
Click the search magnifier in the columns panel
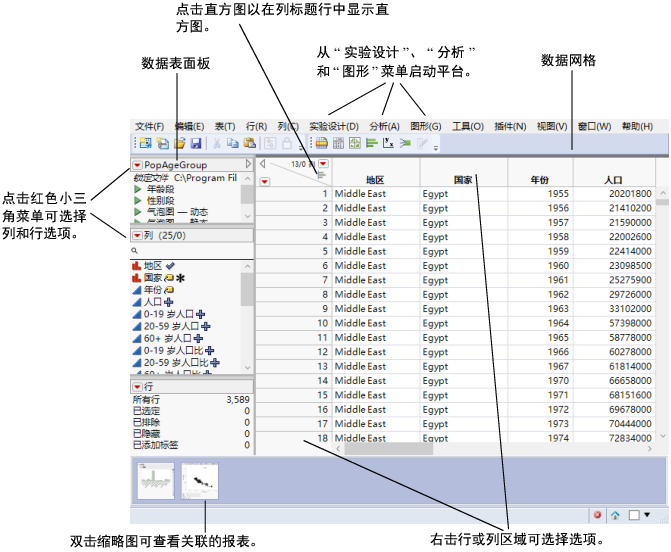(x=134, y=251)
